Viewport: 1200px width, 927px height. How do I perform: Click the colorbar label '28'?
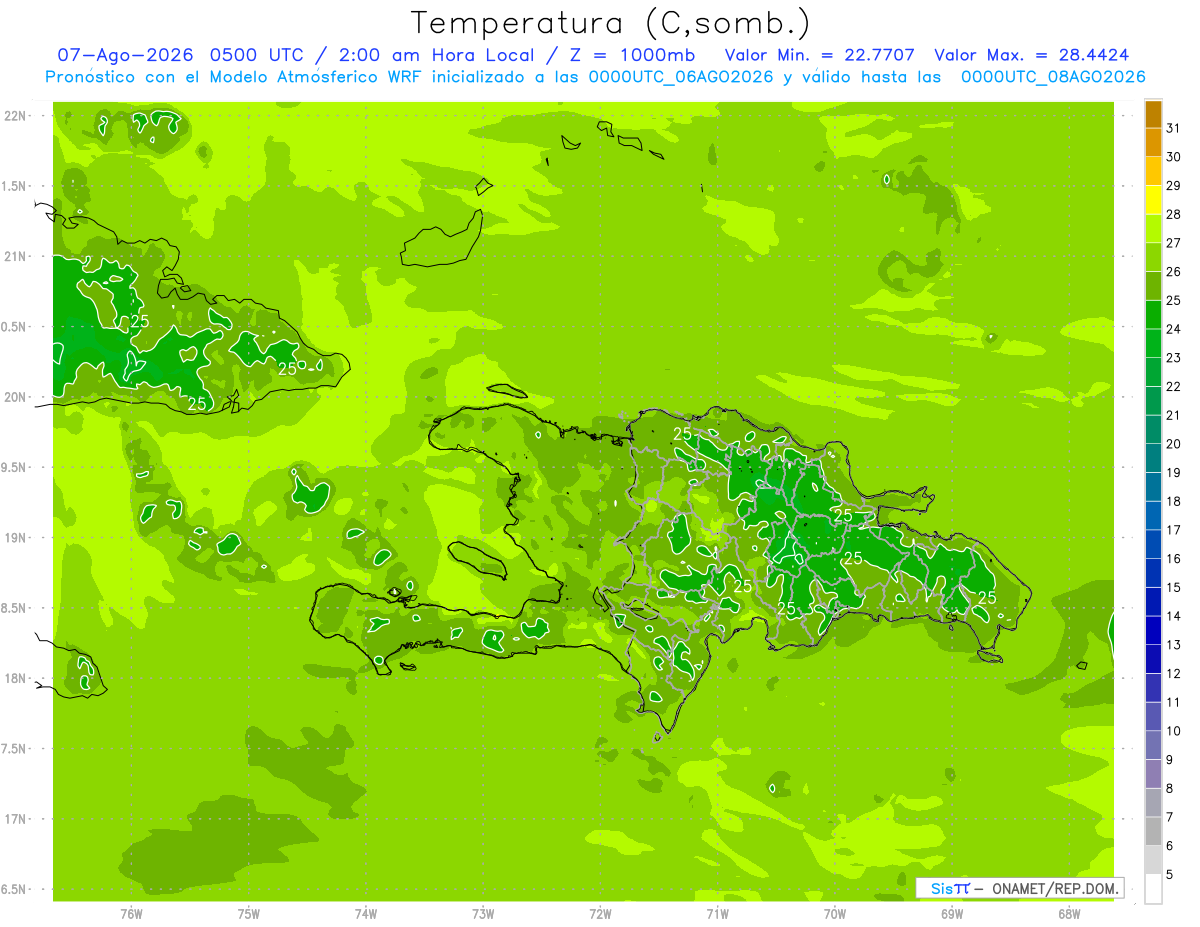pos(1174,214)
